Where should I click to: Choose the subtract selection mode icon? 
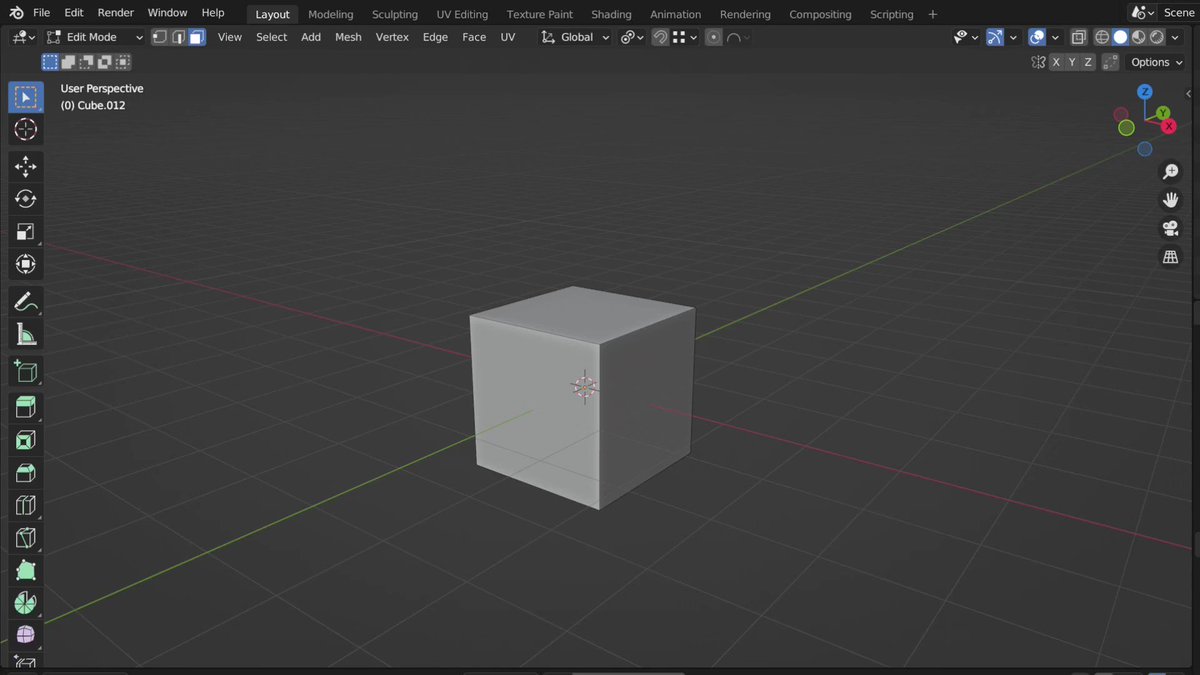pos(86,62)
